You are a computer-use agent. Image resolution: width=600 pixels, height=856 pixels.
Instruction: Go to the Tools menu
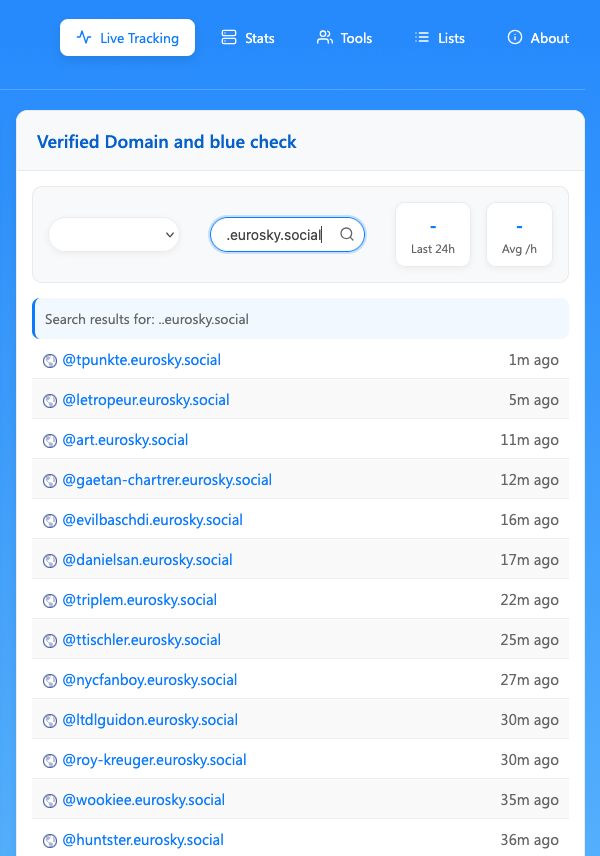coord(344,38)
